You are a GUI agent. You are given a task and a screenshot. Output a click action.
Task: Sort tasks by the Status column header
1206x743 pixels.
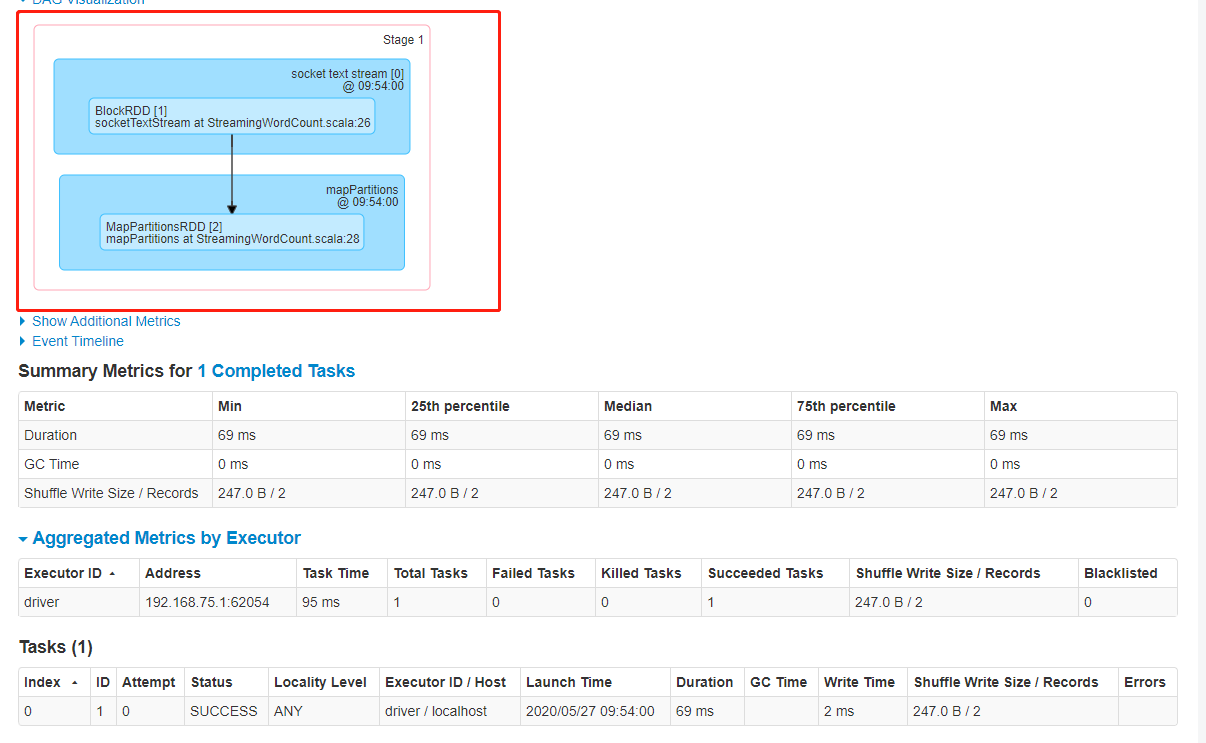point(211,682)
